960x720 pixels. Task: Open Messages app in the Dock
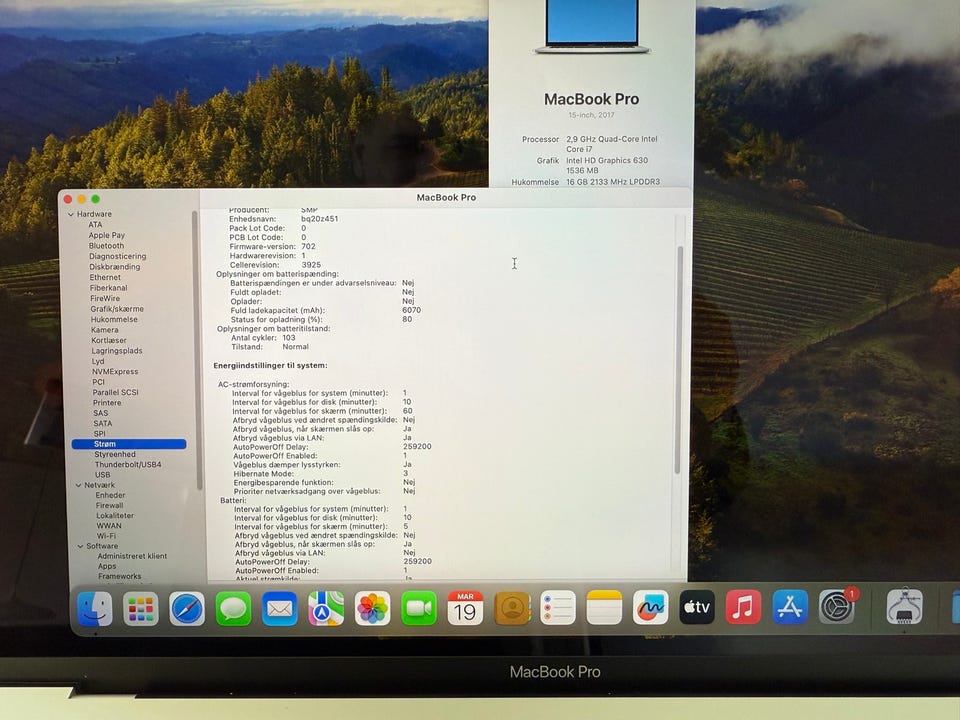[233, 609]
